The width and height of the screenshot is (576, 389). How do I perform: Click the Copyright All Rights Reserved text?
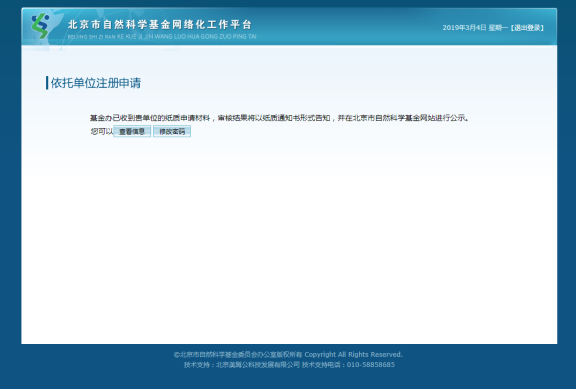353,354
